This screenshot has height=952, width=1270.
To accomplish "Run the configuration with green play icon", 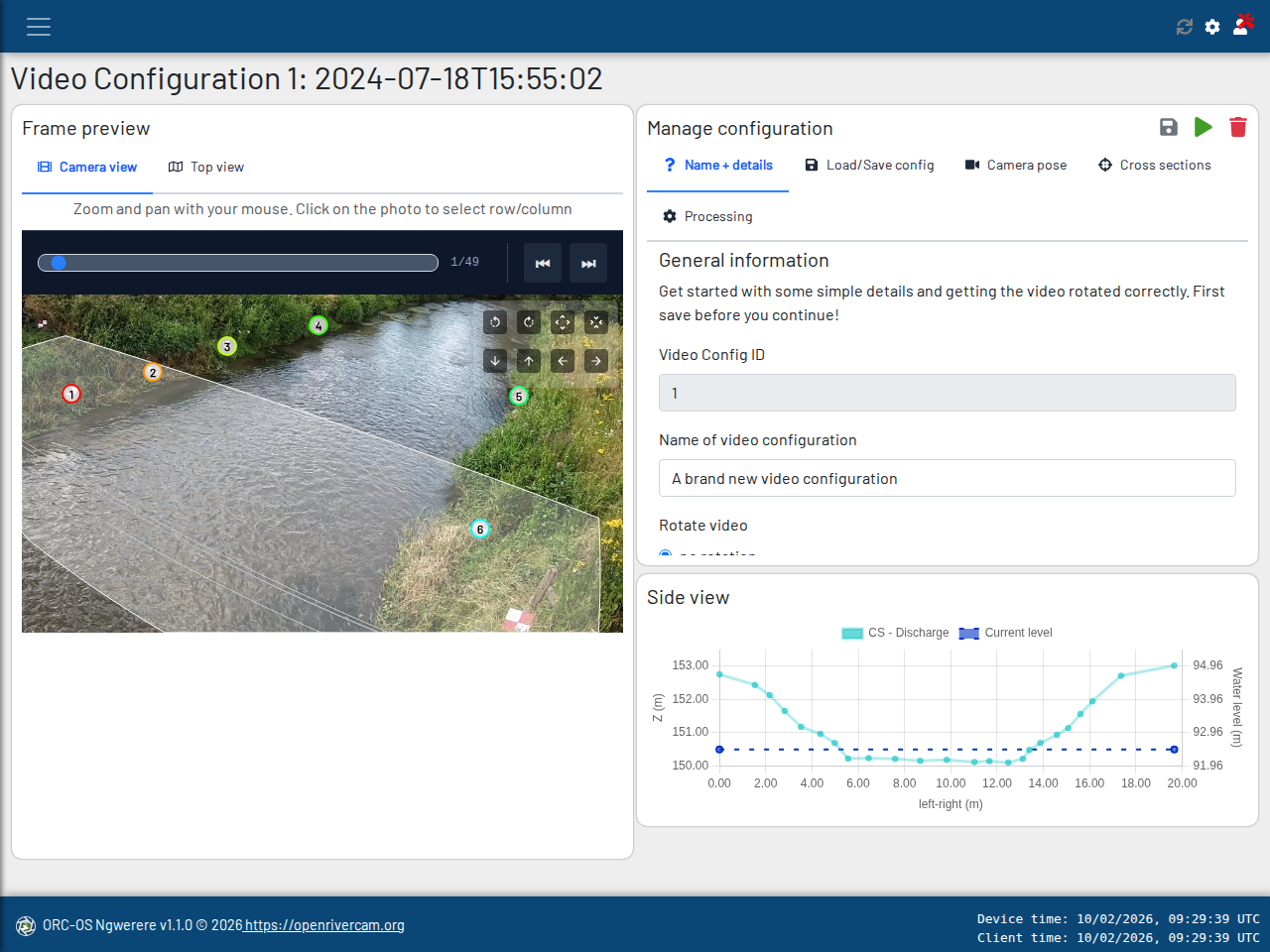I will coord(1204,127).
